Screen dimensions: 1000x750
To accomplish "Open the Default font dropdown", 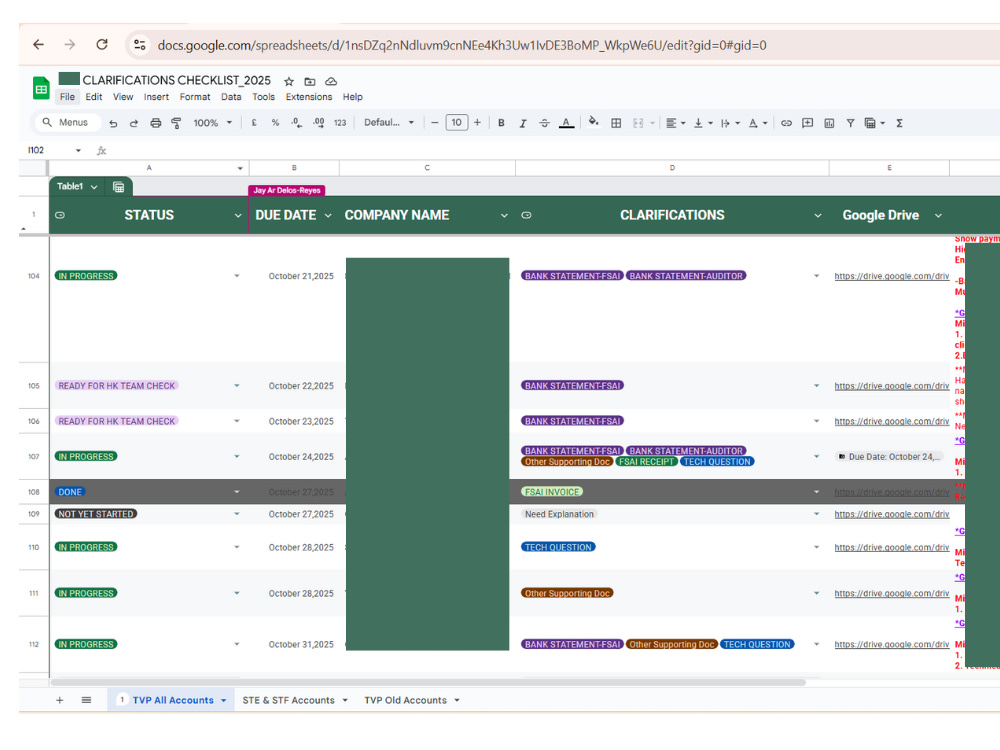I will pyautogui.click(x=389, y=122).
